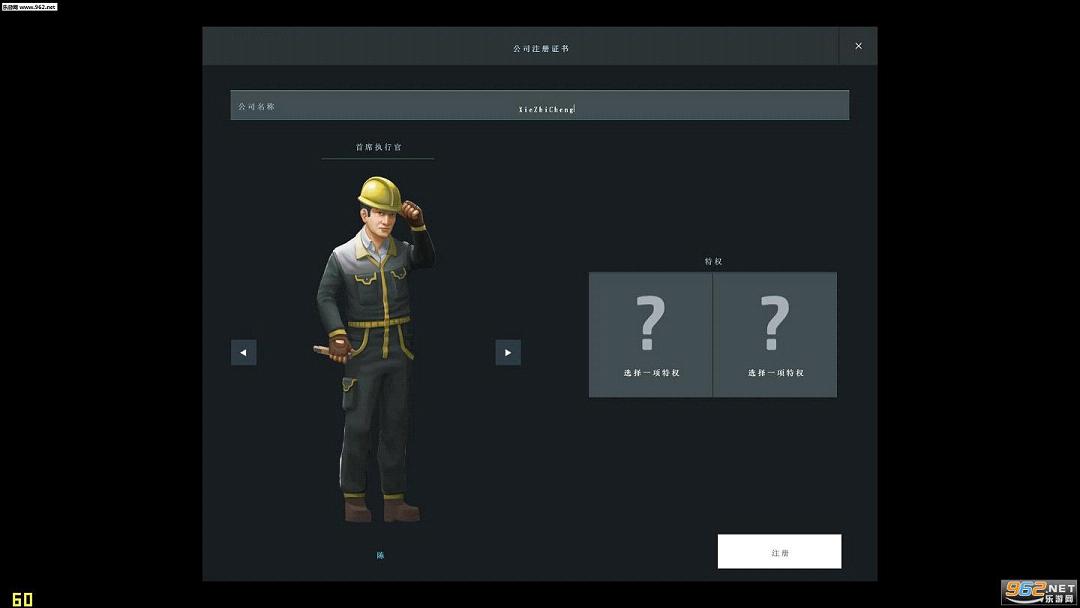
Task: Click the character name 陈 below portrait
Action: coord(380,555)
